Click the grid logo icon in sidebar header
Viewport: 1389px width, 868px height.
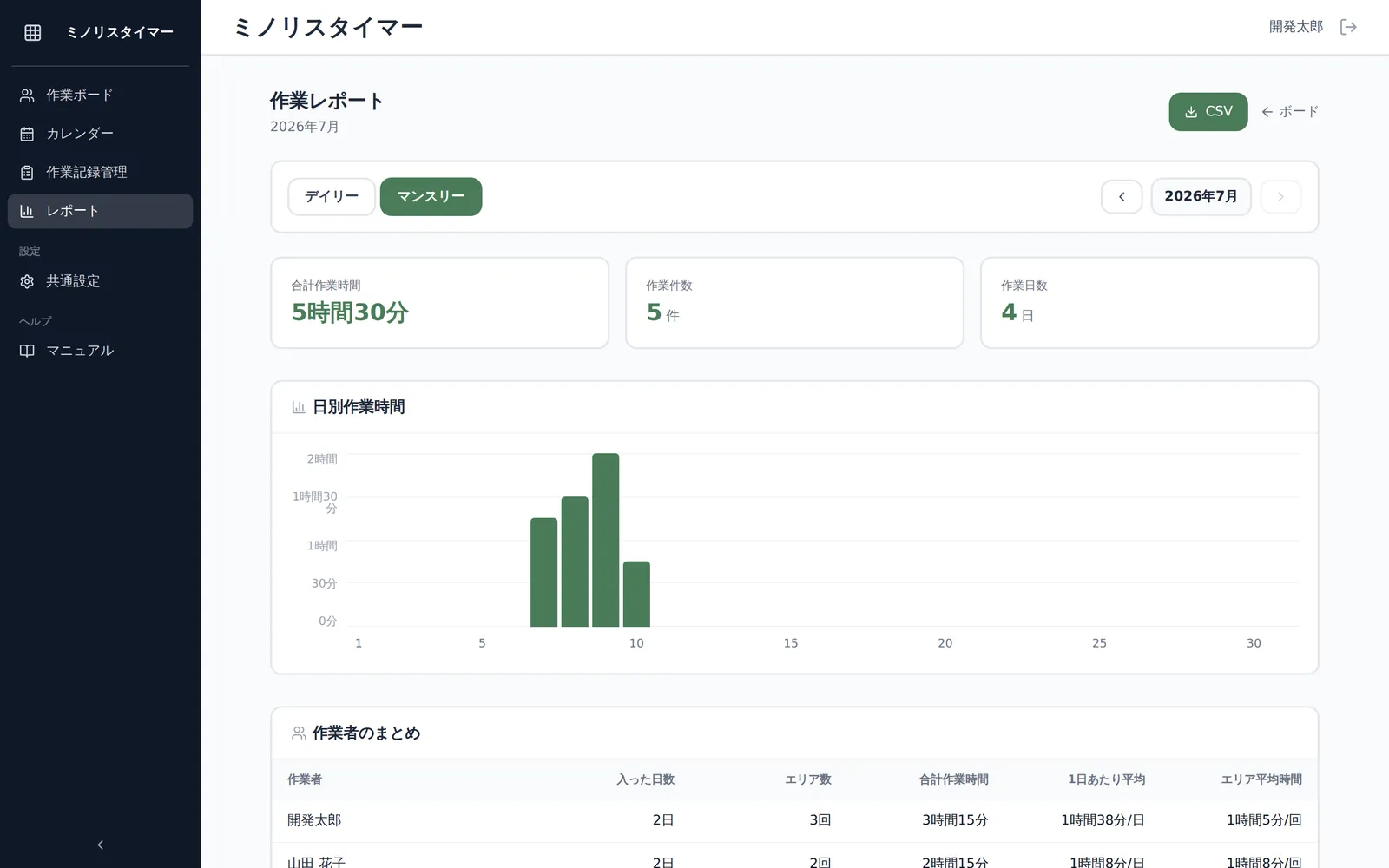click(33, 32)
